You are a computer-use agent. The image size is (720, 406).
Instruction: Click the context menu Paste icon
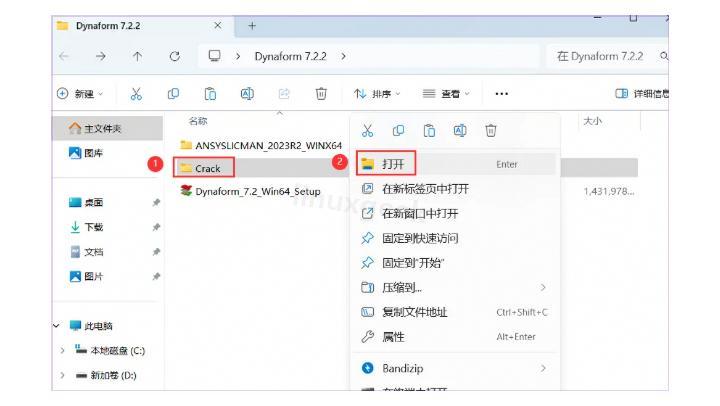429,131
